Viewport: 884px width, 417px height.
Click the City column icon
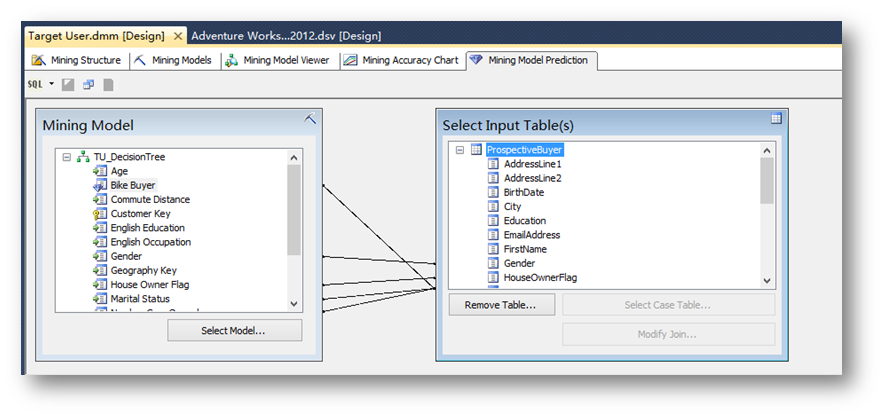point(493,207)
